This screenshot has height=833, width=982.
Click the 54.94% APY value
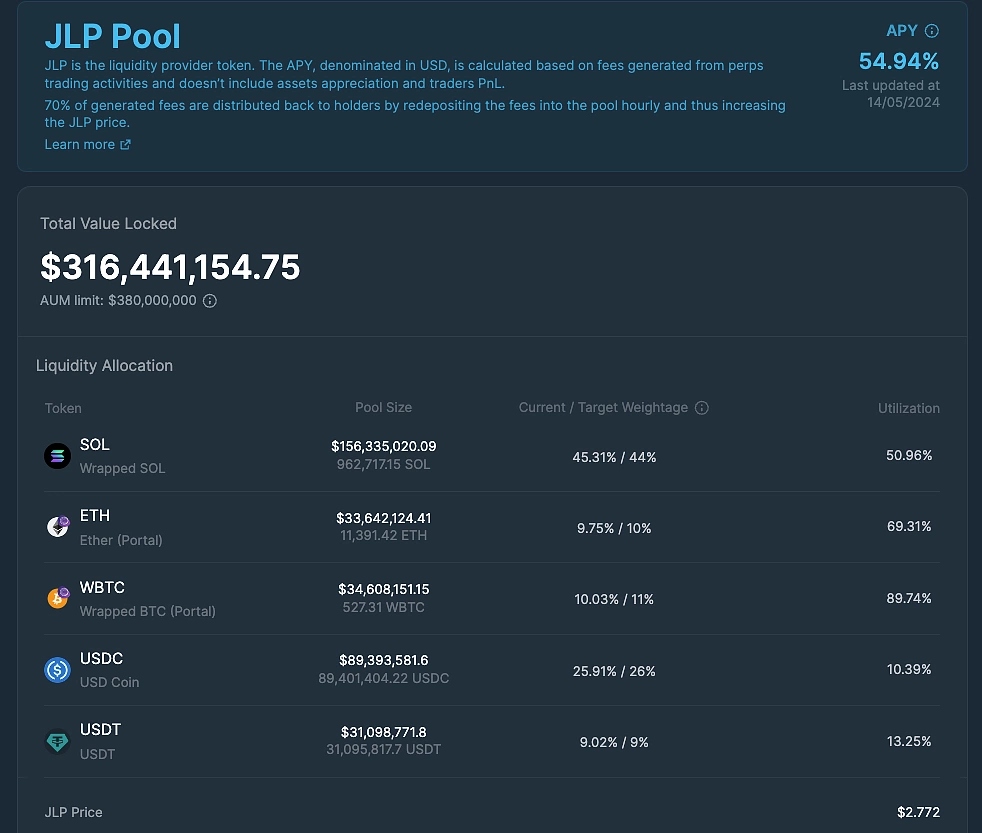point(899,61)
